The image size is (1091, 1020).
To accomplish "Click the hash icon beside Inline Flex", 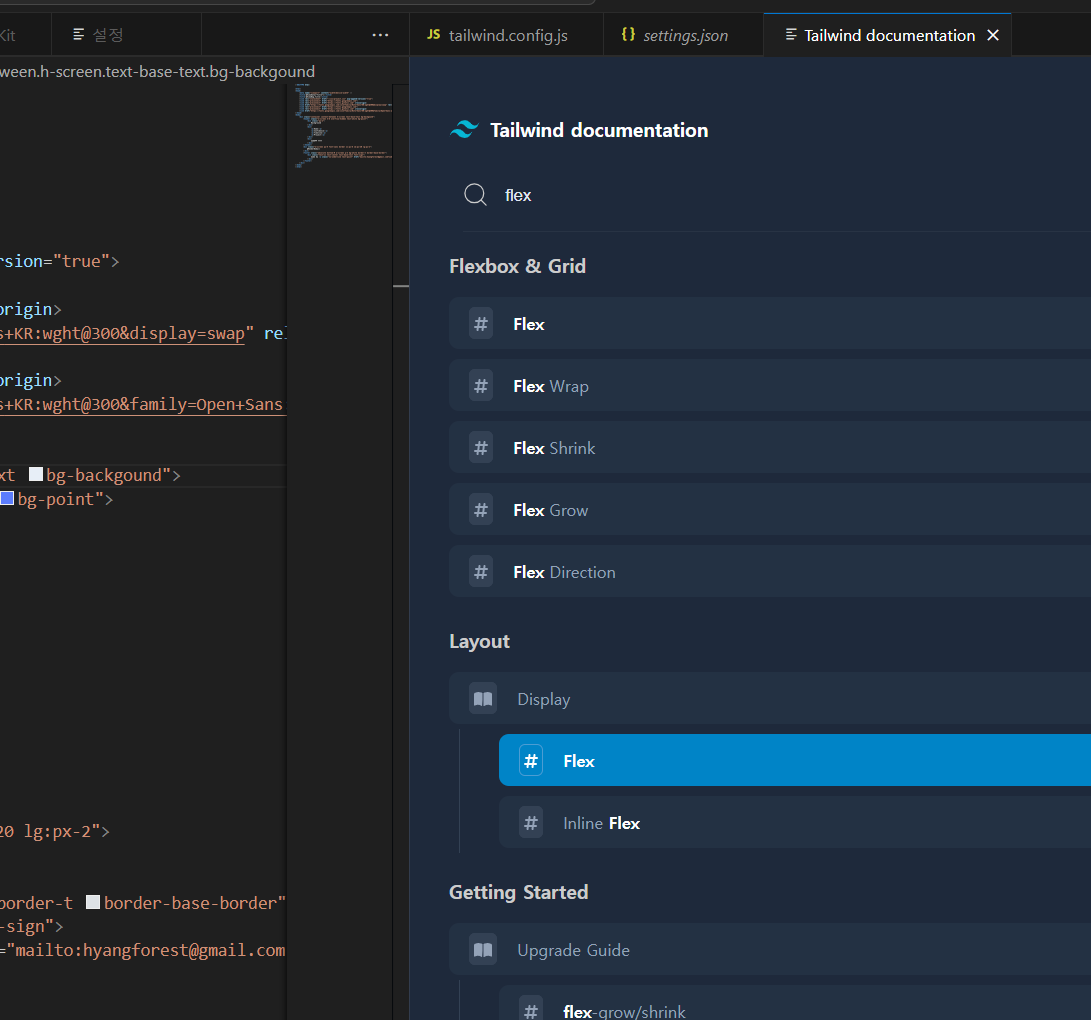I will pyautogui.click(x=531, y=822).
